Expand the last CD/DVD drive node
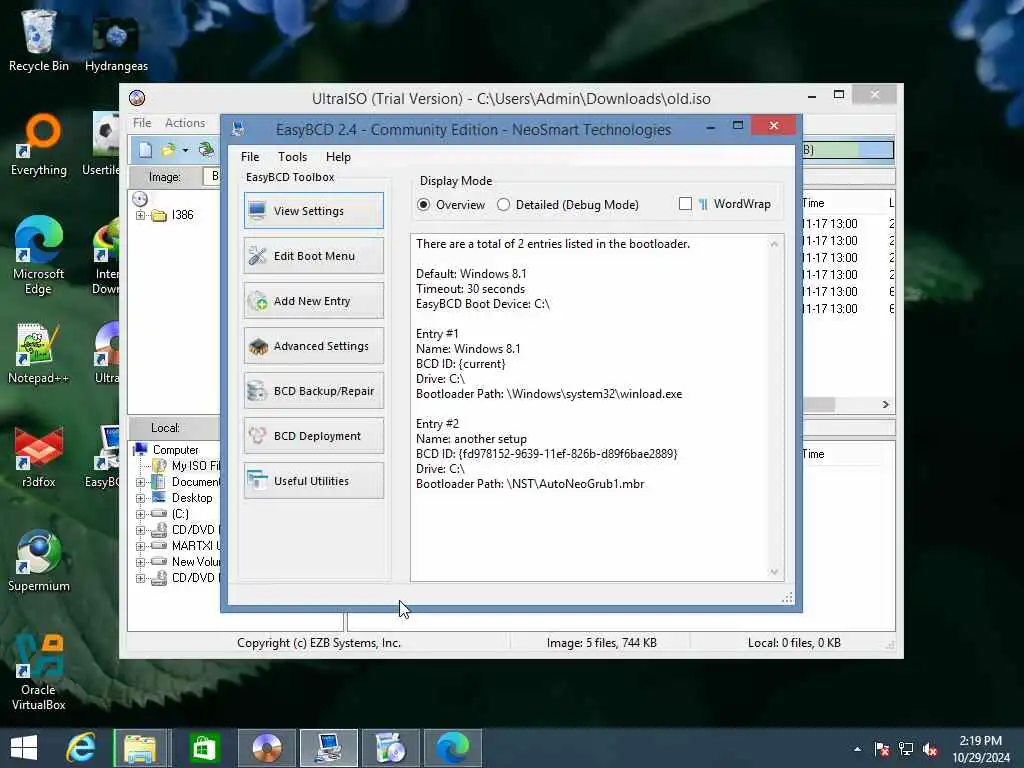The image size is (1024, 768). 140,578
